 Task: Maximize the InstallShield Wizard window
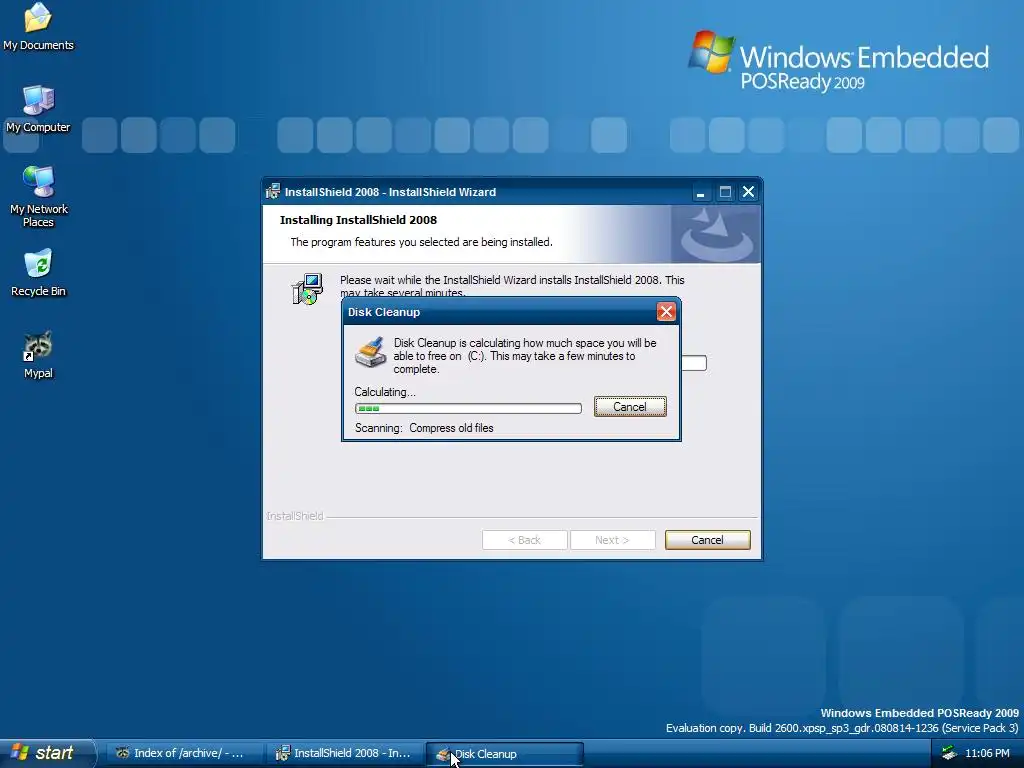725,192
